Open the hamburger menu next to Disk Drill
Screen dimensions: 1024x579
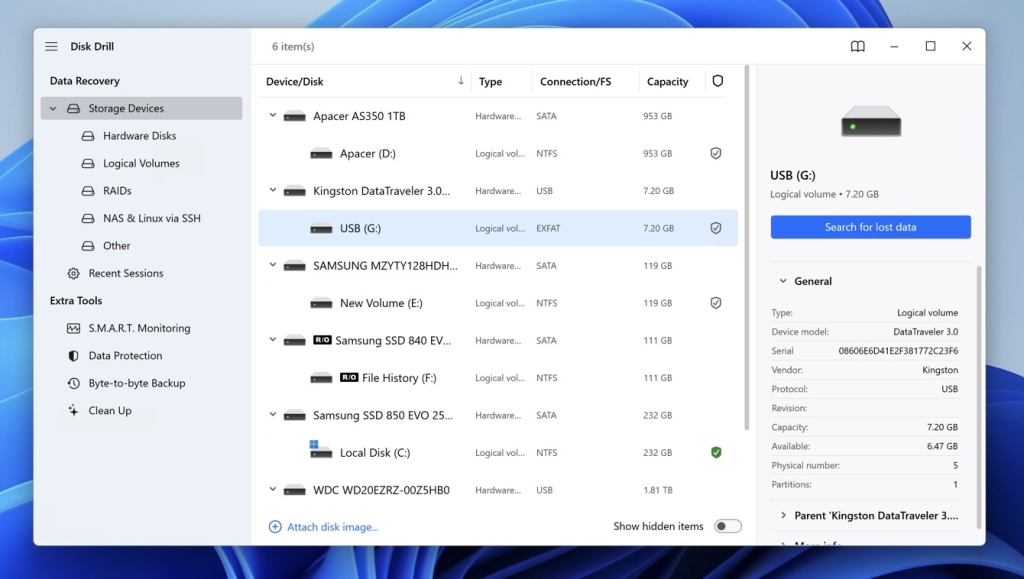pyautogui.click(x=51, y=47)
